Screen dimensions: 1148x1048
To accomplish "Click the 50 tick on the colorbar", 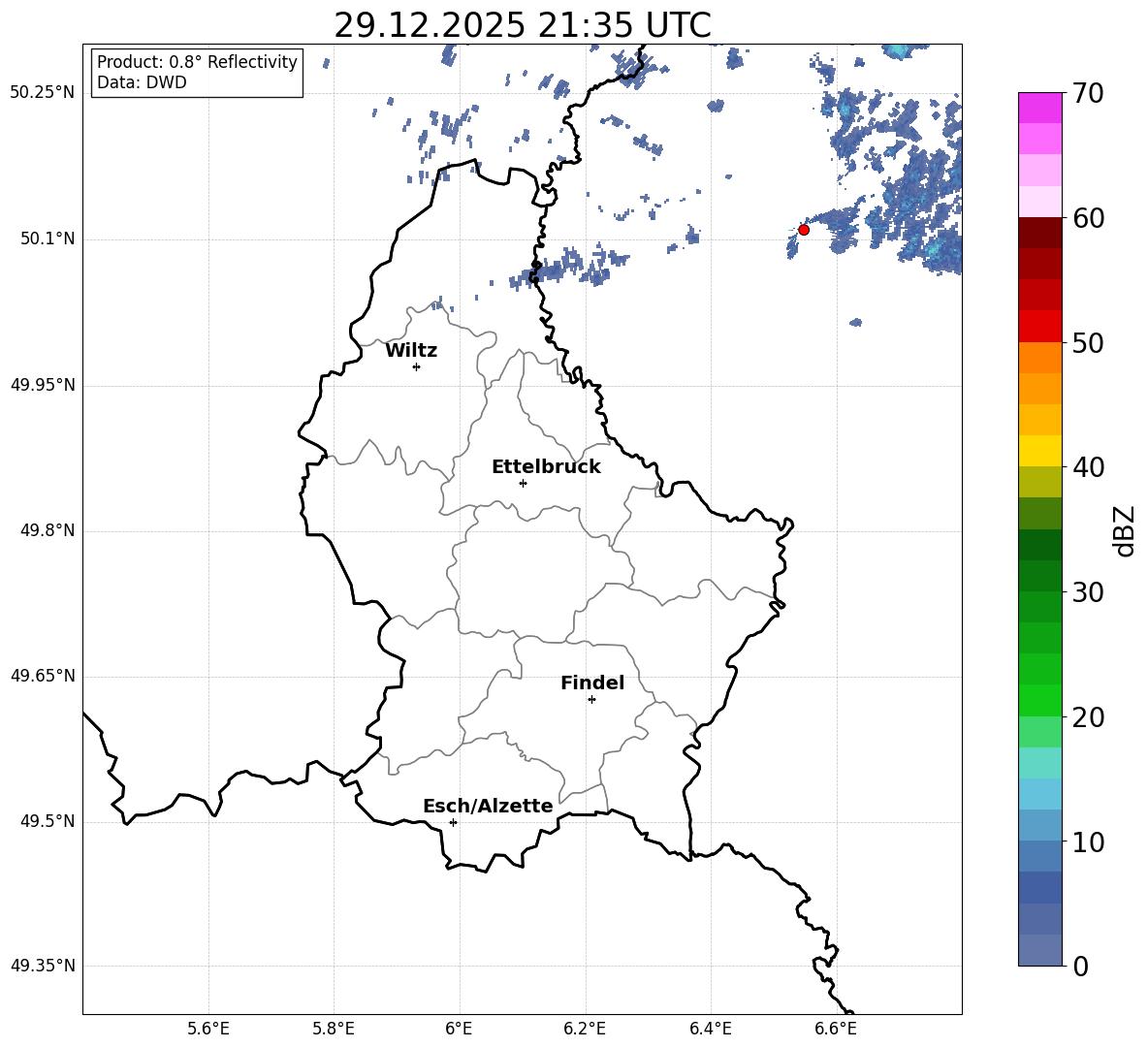I will coord(1088,342).
